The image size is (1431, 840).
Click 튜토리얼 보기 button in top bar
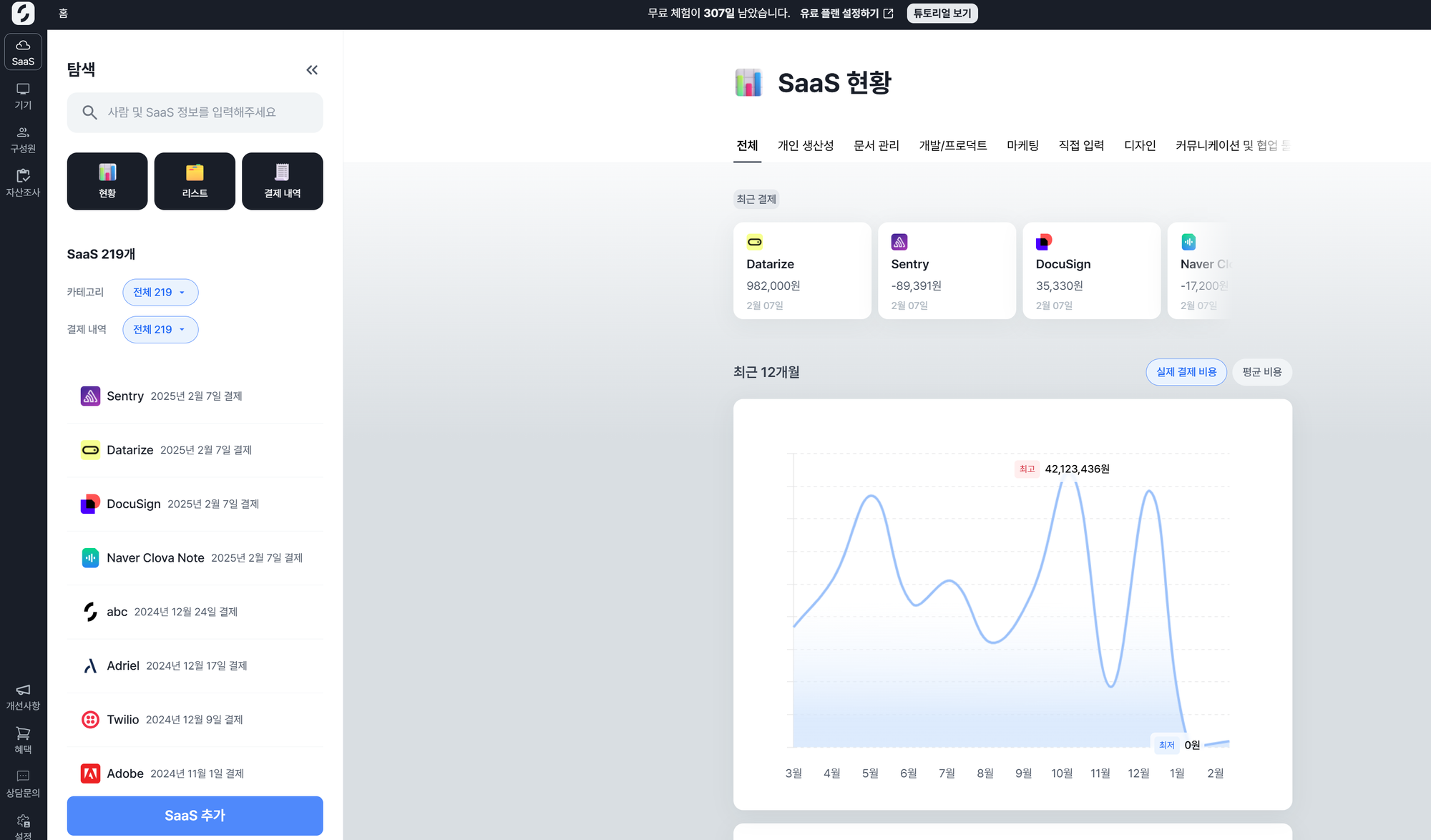click(x=942, y=14)
